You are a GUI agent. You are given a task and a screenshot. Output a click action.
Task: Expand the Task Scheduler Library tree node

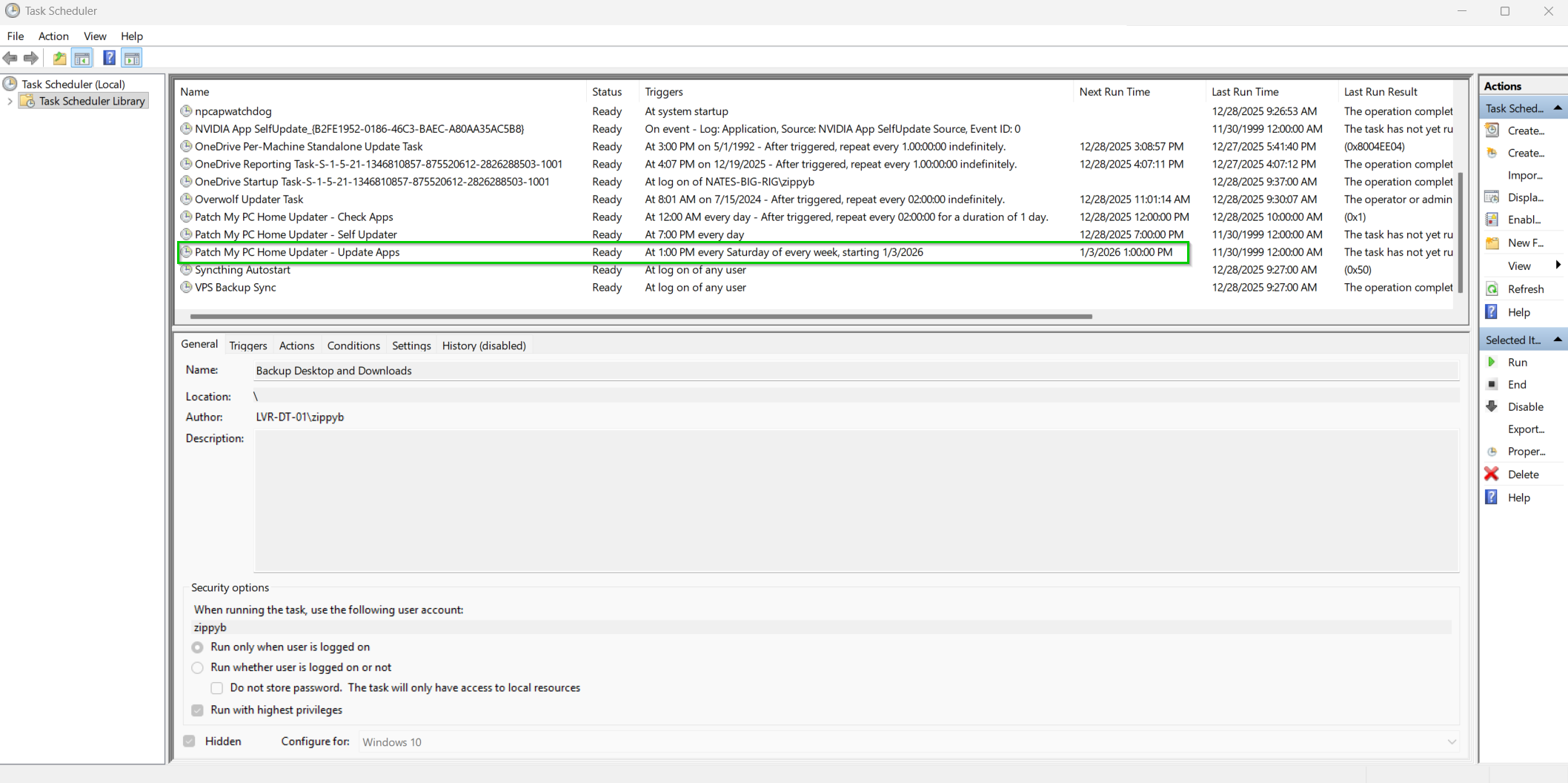[10, 101]
